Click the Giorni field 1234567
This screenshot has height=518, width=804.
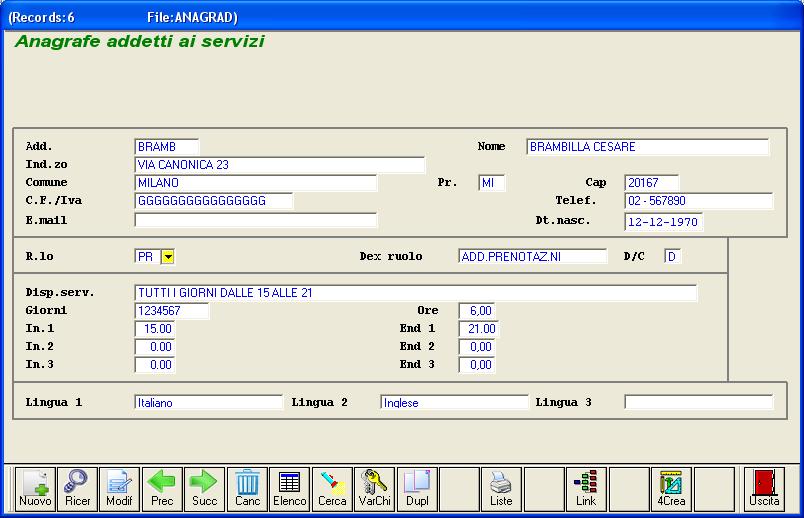tap(172, 311)
